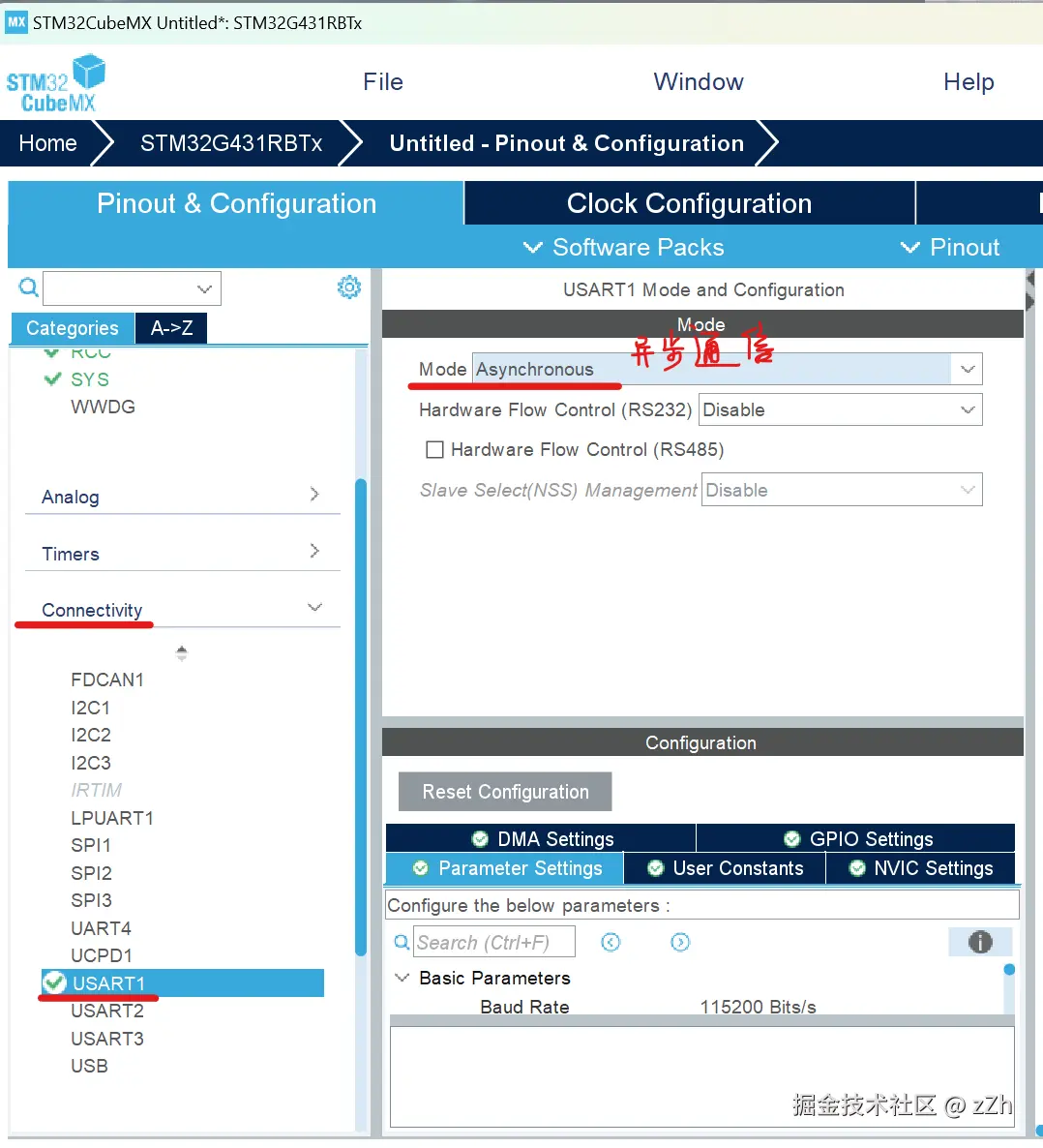Open the Mode Asynchronous dropdown
The width and height of the screenshot is (1043, 1148).
coord(967,369)
